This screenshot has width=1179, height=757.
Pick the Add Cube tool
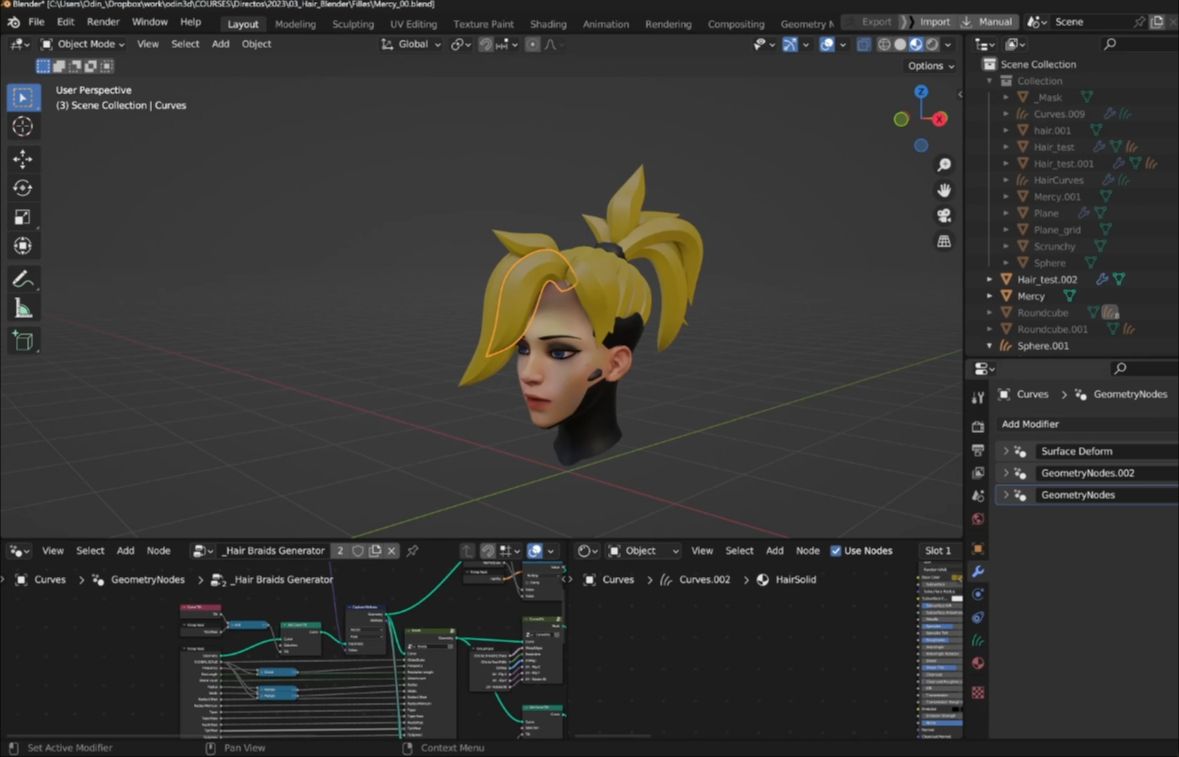(23, 341)
